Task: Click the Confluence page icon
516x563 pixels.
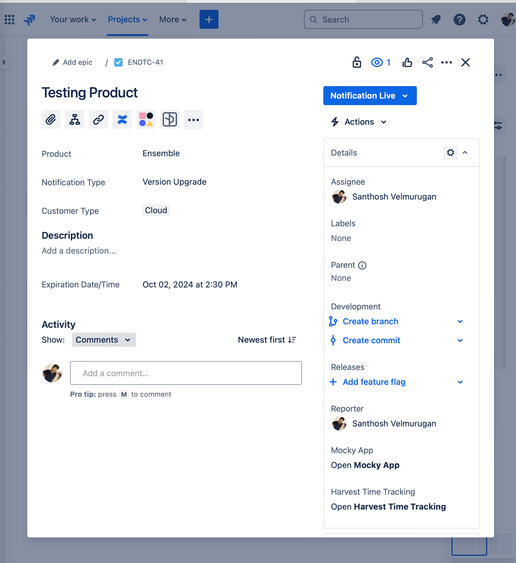Action: 122,120
